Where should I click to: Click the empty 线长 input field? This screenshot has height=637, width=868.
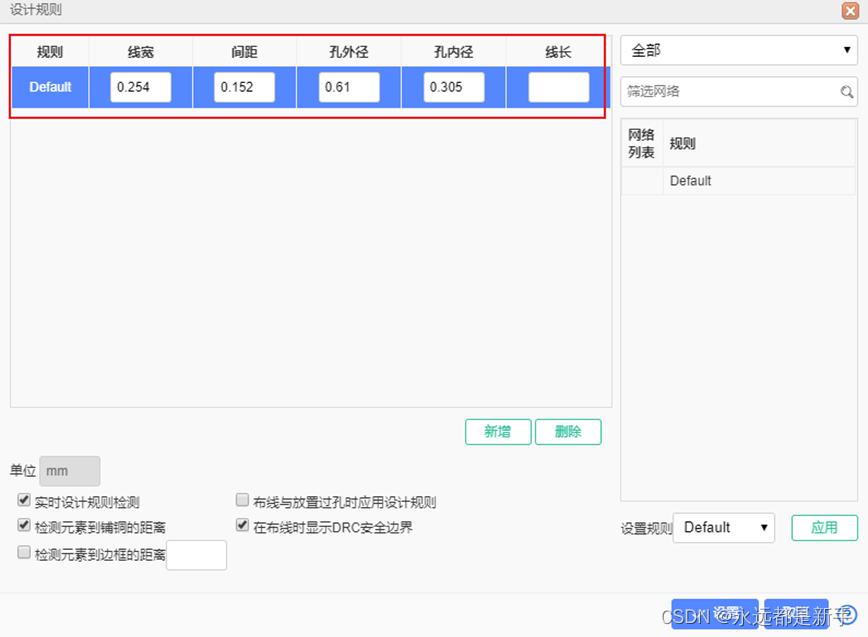557,87
